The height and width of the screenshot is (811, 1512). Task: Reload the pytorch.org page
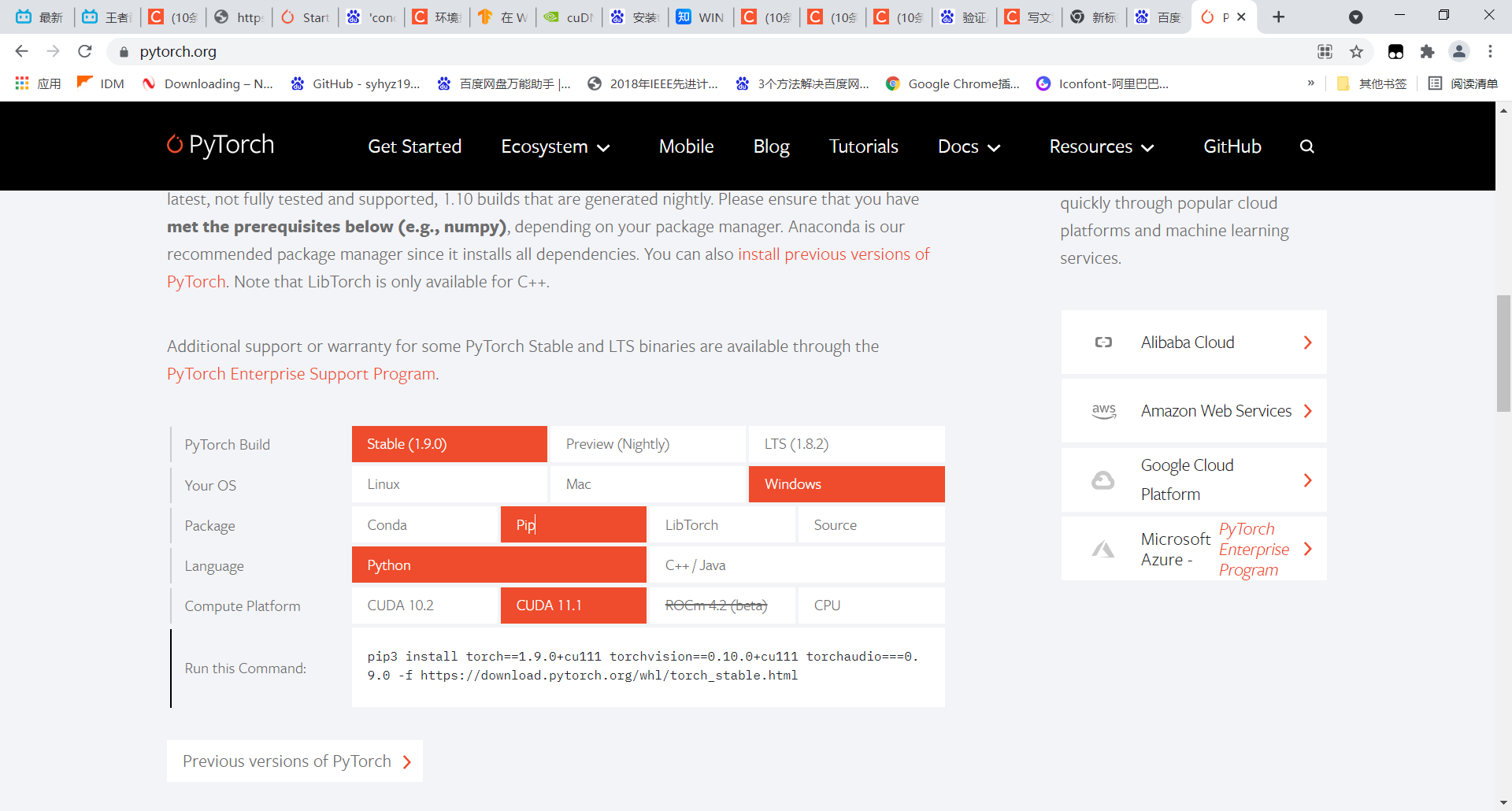click(85, 51)
